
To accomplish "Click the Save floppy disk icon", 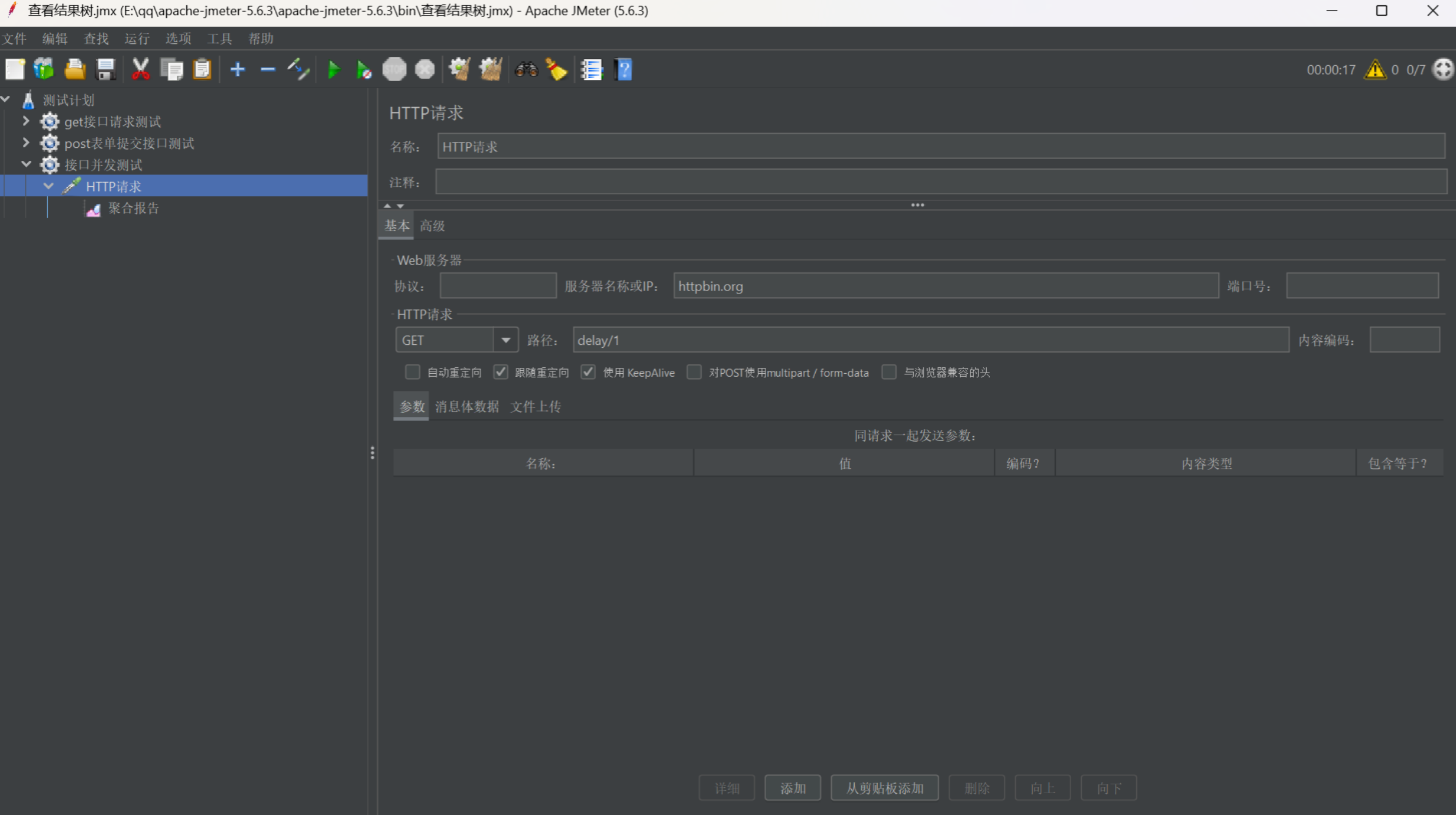I will 105,70.
